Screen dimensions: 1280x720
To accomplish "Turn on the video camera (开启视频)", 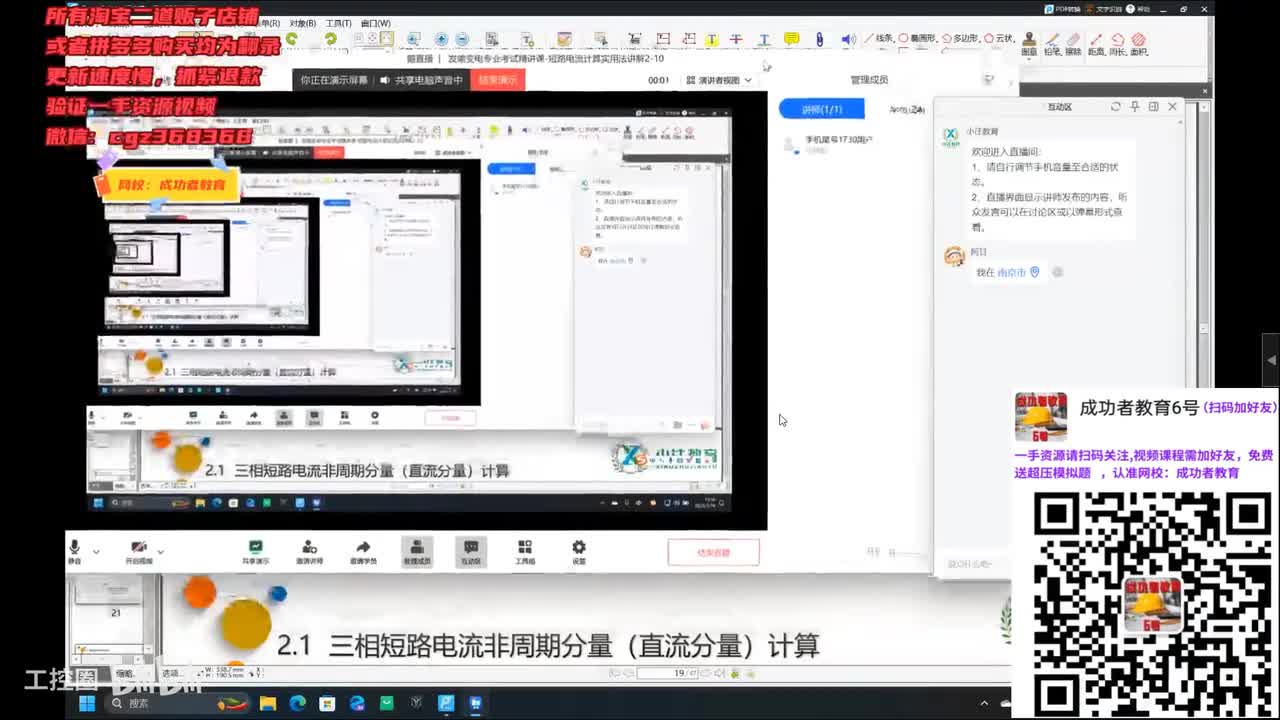I will click(138, 551).
